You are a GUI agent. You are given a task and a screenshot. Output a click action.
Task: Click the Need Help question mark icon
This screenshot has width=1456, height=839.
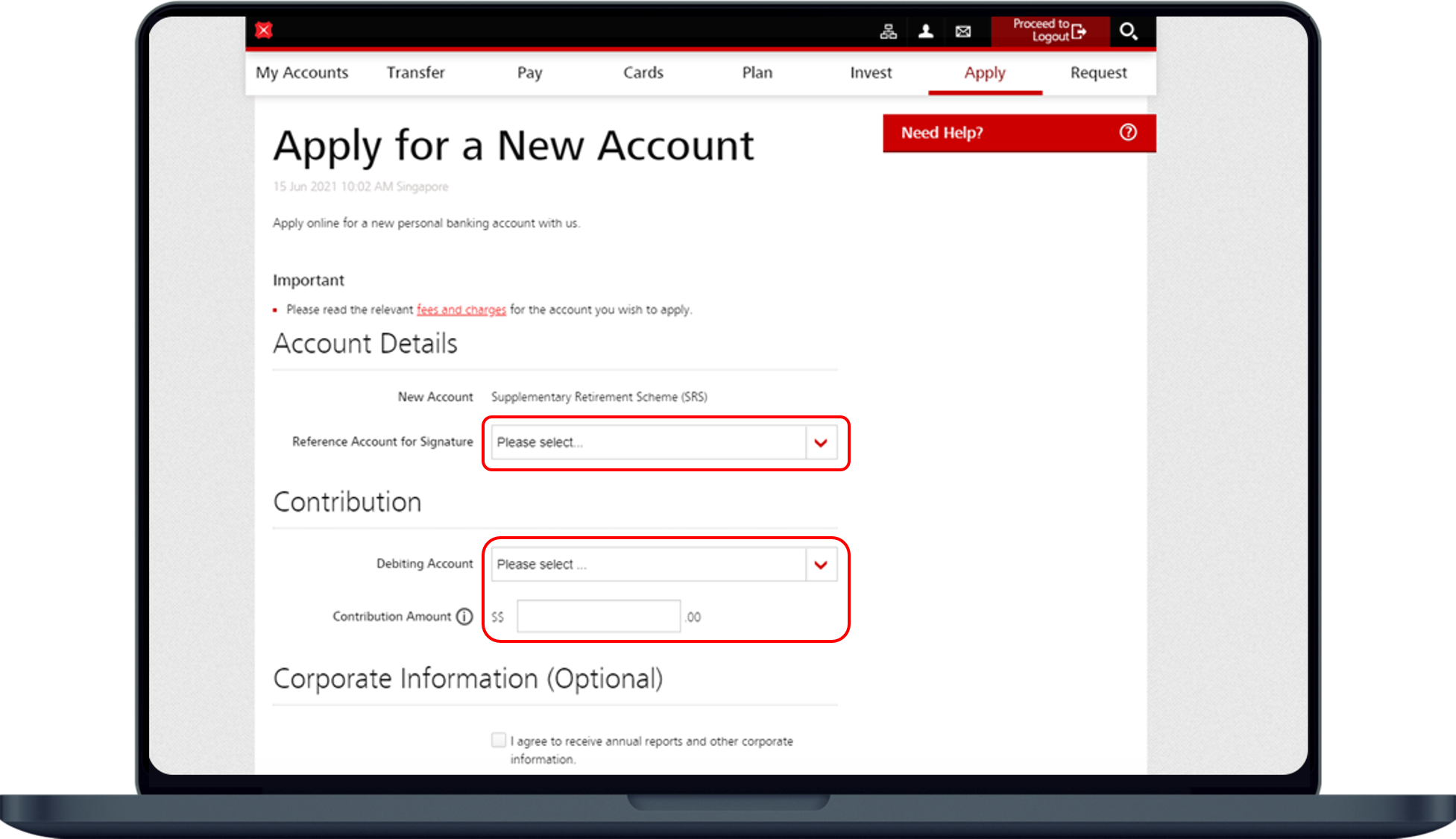pos(1128,133)
